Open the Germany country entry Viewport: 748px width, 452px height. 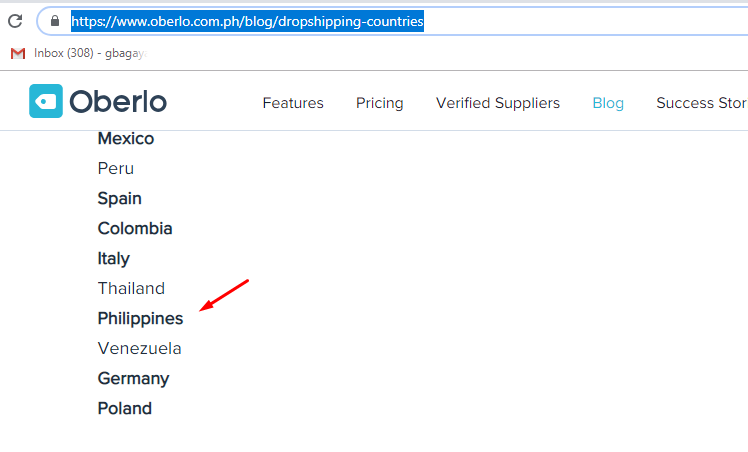pyautogui.click(x=134, y=379)
